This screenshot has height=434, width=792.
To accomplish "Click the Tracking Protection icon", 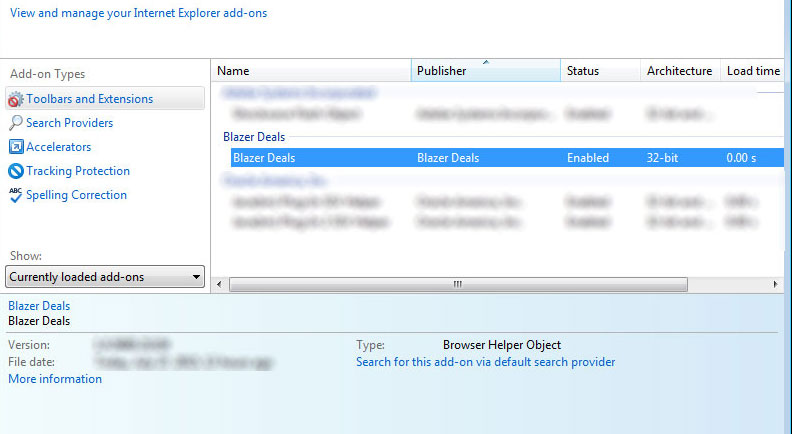I will click(15, 171).
